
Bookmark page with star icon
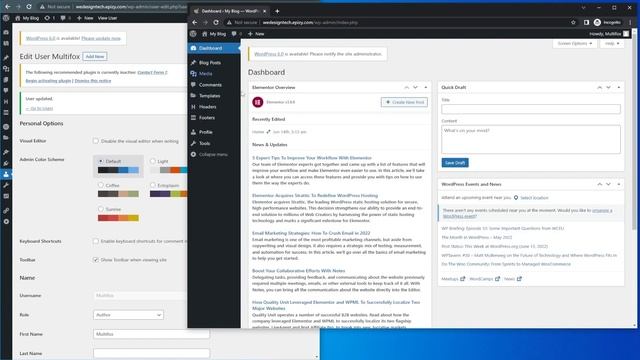click(573, 22)
